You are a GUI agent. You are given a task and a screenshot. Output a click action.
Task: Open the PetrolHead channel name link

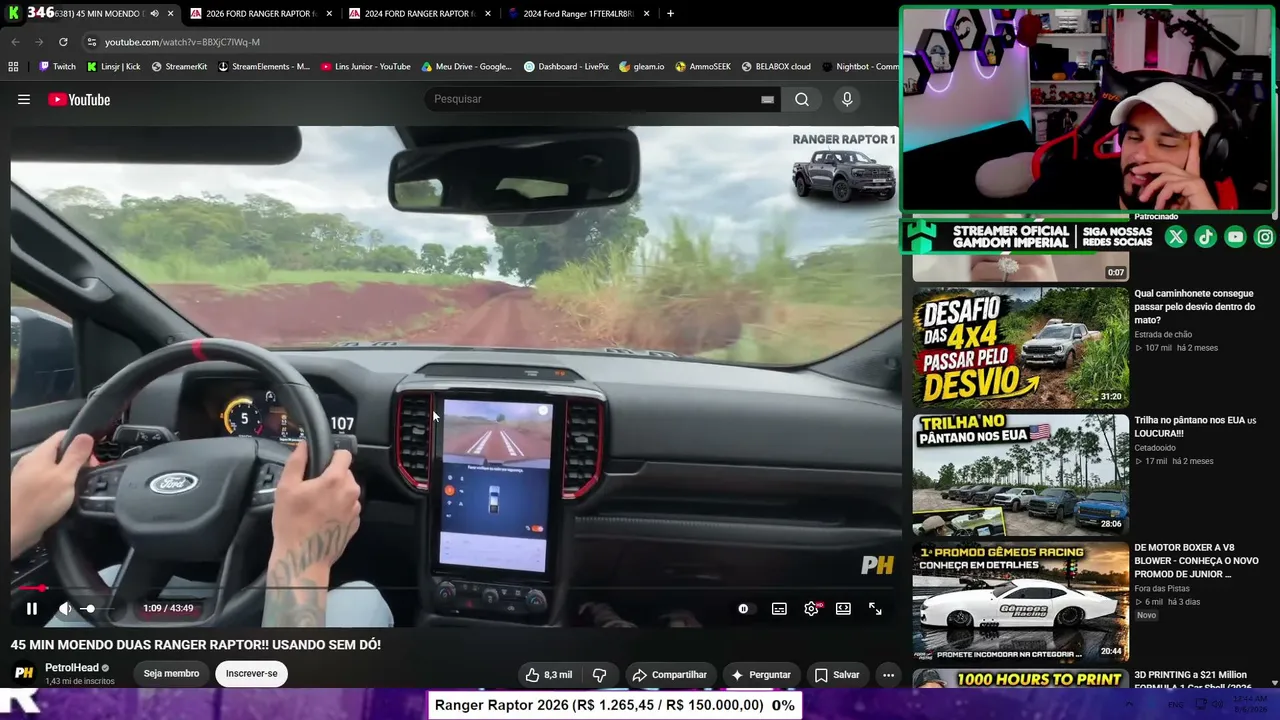click(72, 668)
